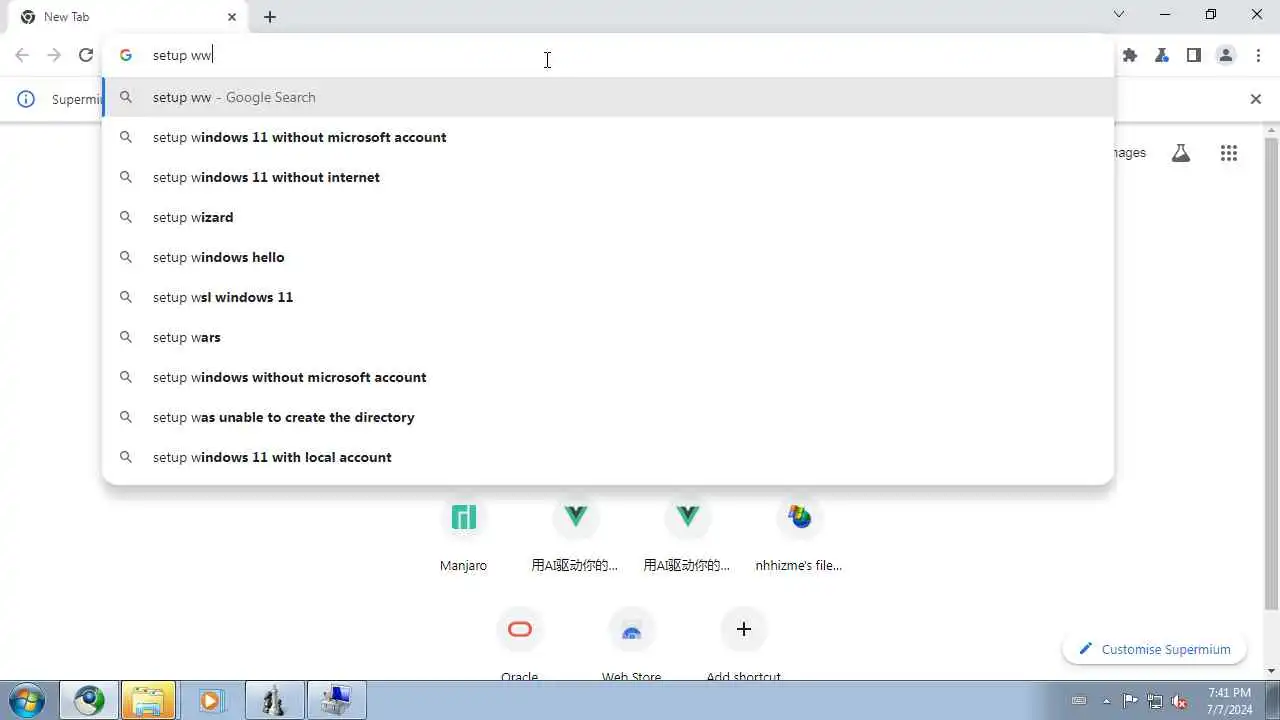Pick the 'setup wizard' suggestion
The height and width of the screenshot is (720, 1280).
pos(608,217)
